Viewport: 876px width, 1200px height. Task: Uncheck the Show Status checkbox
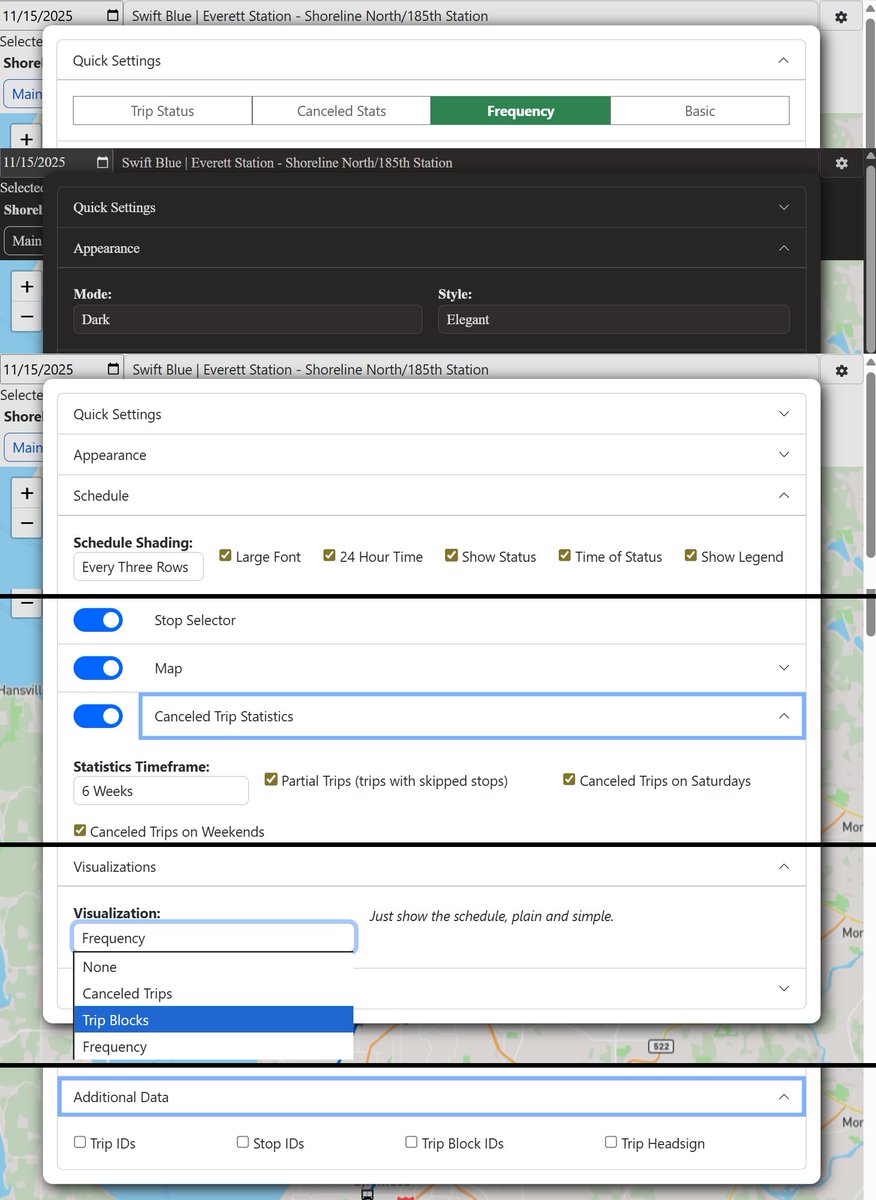tap(452, 556)
